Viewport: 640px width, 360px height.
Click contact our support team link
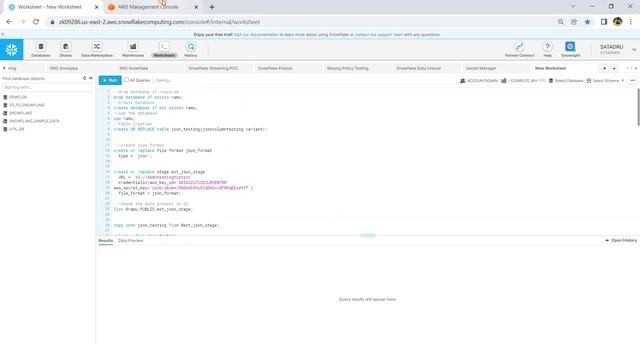coord(379,35)
